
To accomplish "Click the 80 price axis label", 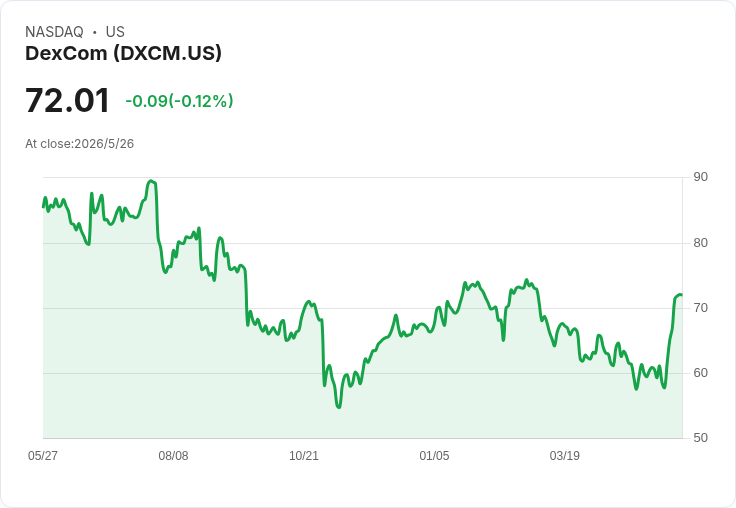I will (700, 243).
